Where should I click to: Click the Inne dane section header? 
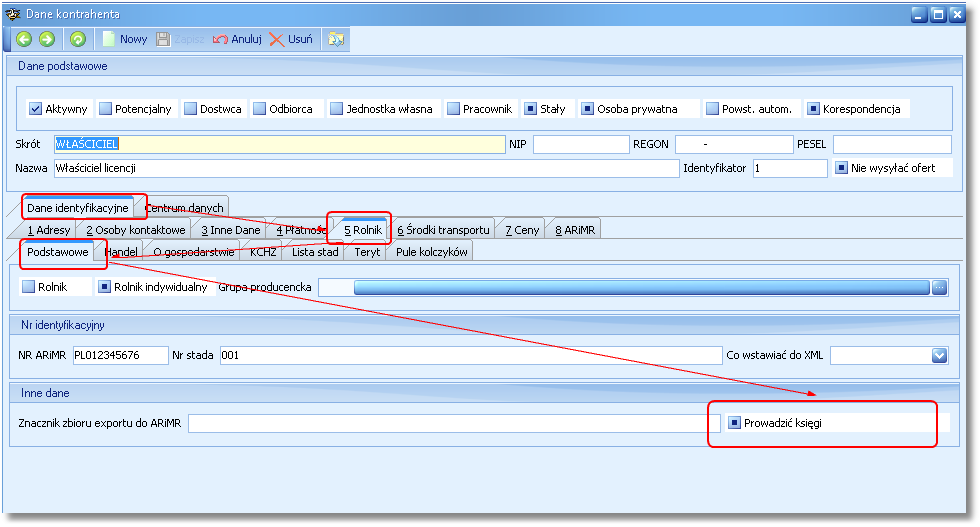[x=484, y=393]
